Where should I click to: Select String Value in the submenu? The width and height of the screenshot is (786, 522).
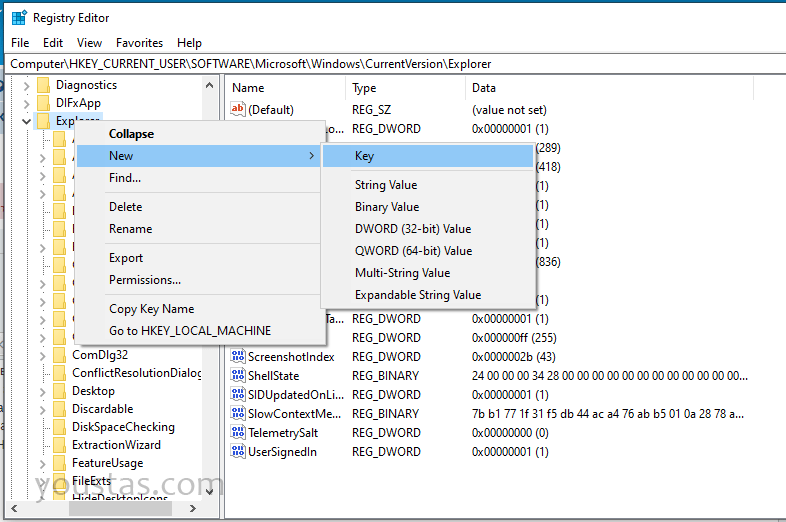pos(428,185)
